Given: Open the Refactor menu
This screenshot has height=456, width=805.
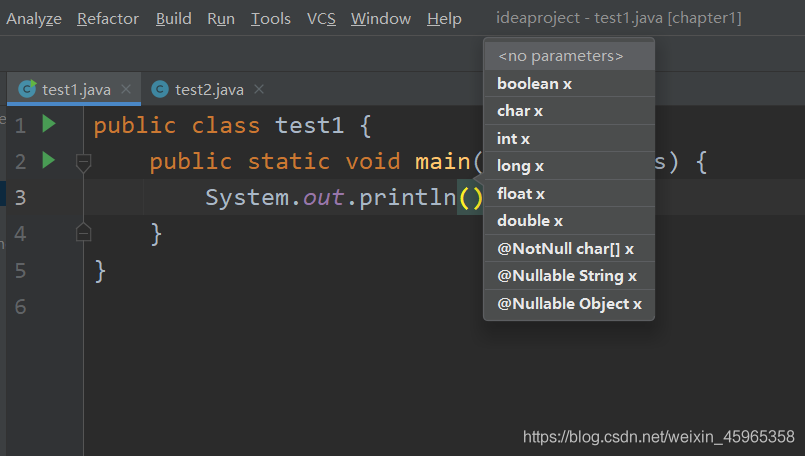Looking at the screenshot, I should (109, 19).
